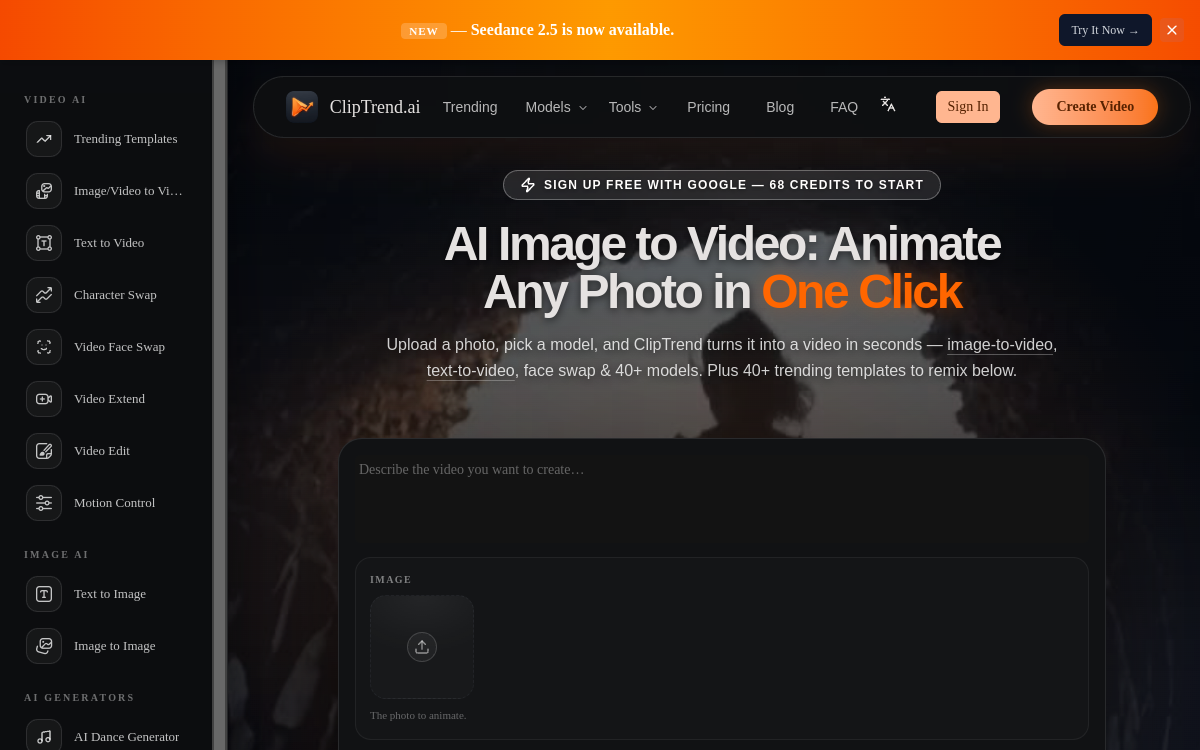This screenshot has height=750, width=1200.
Task: Open the Blog nav link
Action: (x=780, y=107)
